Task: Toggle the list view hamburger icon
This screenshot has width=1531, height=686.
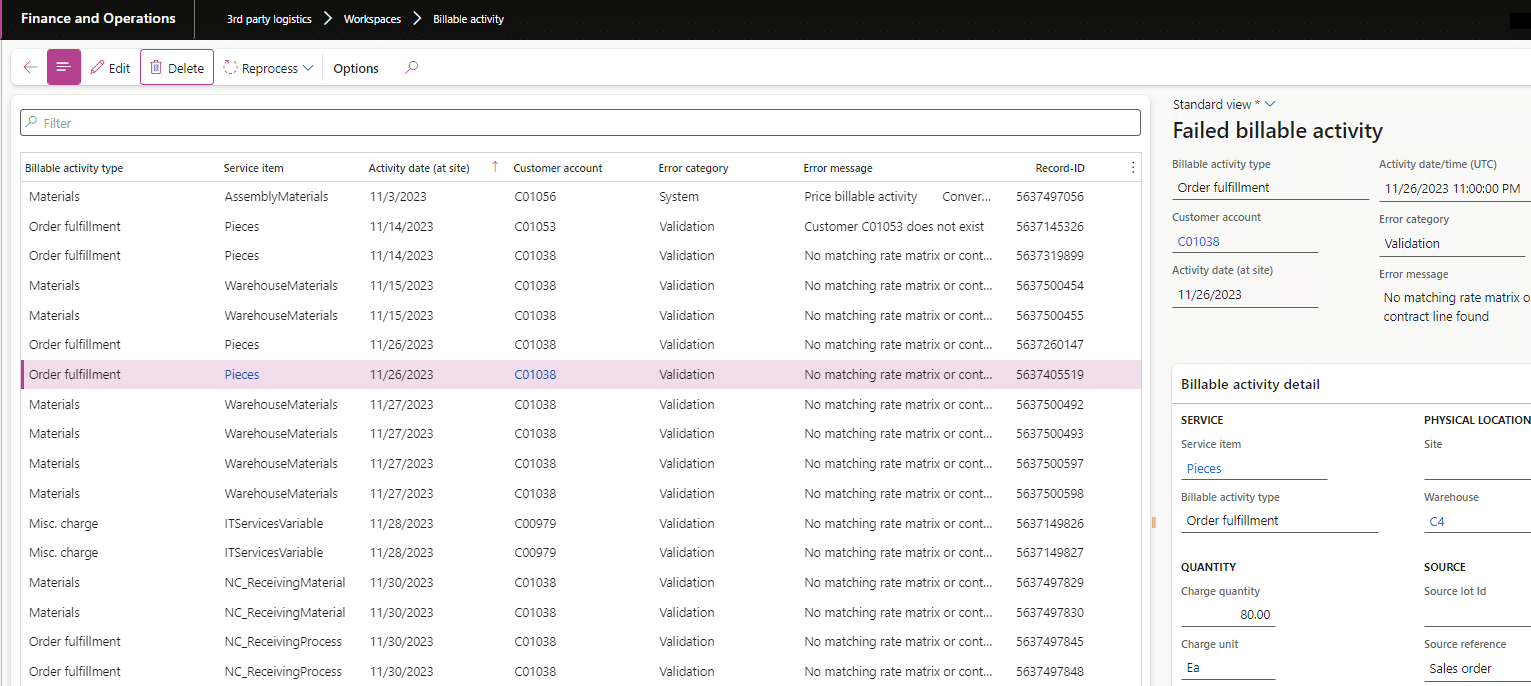Action: [x=64, y=67]
